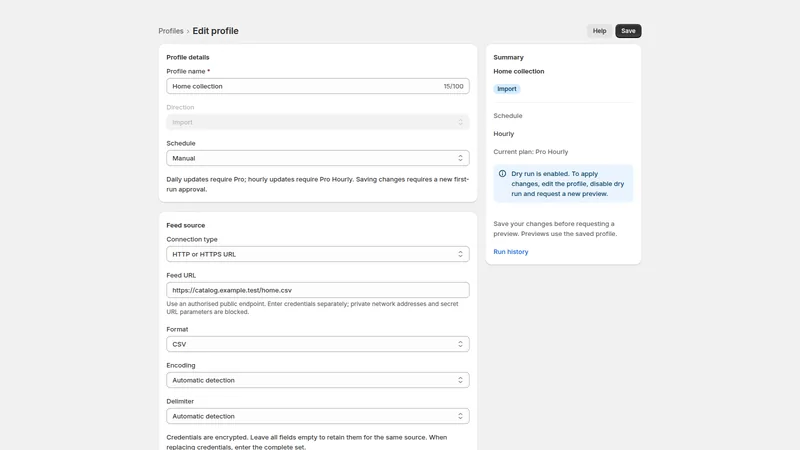800x450 pixels.
Task: Click the Profile details heading
Action: pyautogui.click(x=188, y=57)
